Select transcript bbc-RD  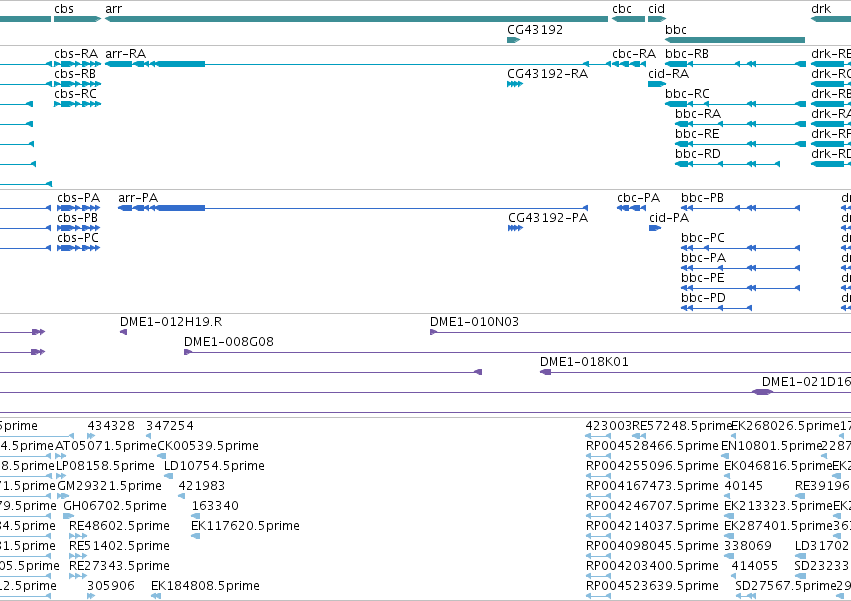727,164
